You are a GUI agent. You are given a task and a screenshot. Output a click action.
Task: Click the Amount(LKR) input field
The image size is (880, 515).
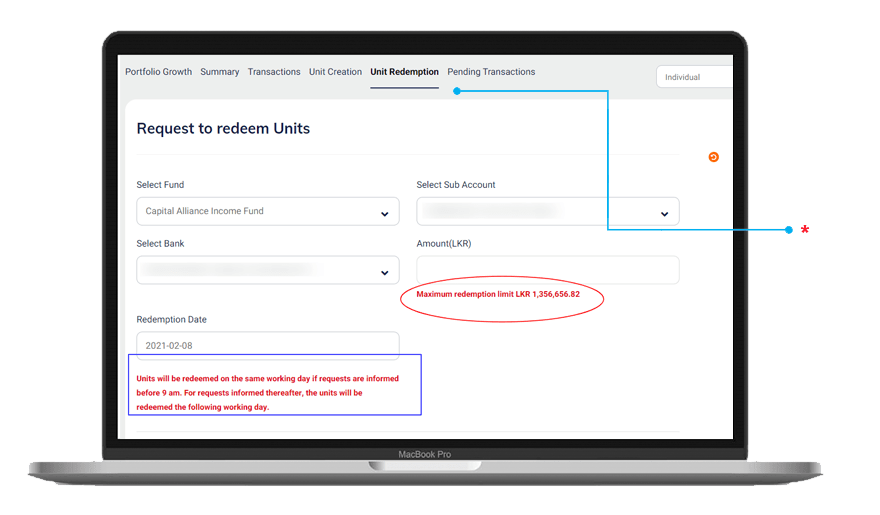[548, 270]
